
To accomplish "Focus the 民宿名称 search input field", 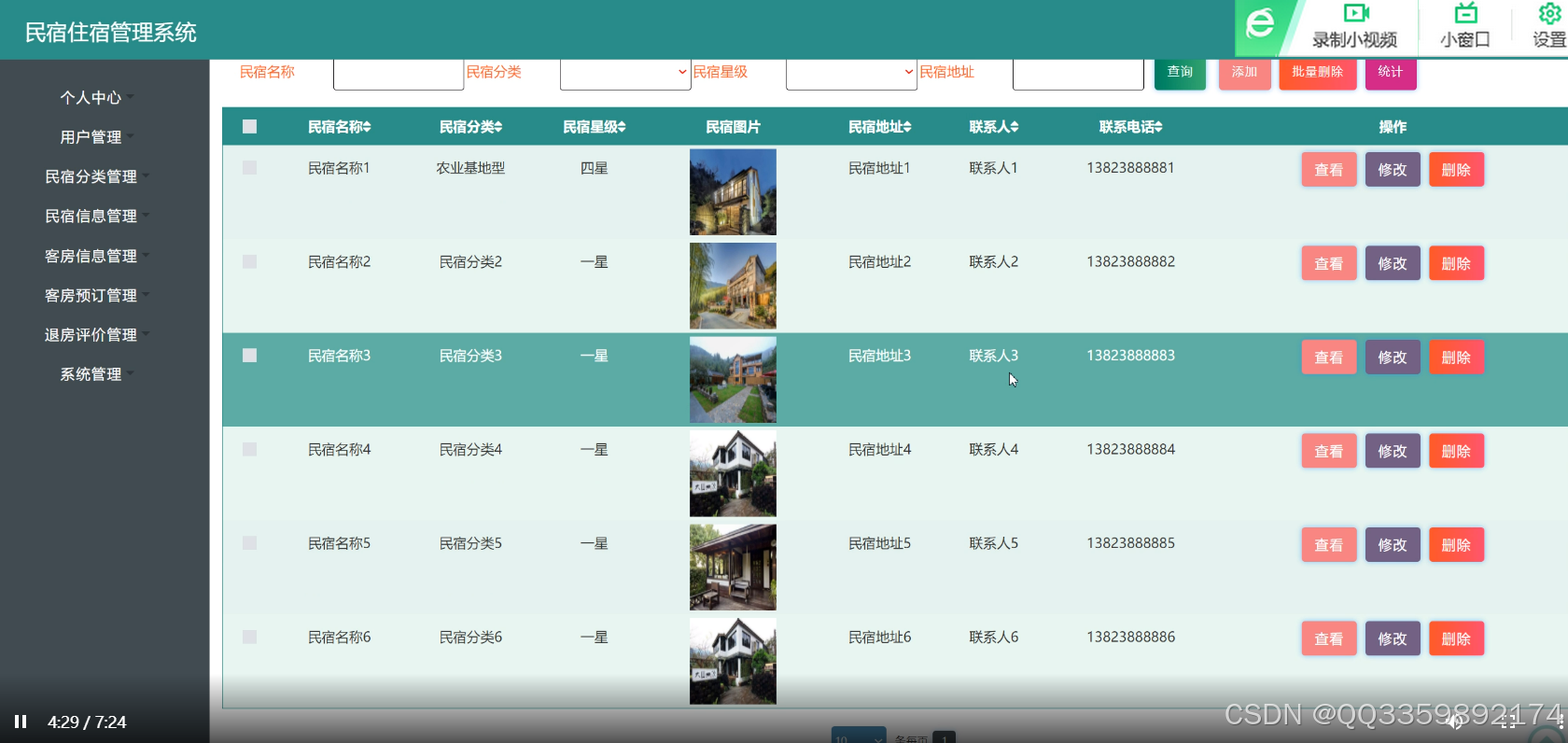I will point(399,74).
